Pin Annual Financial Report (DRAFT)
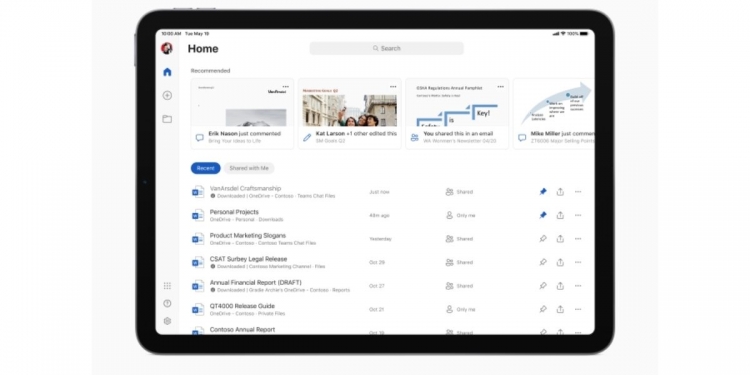Image resolution: width=750 pixels, height=375 pixels. pyautogui.click(x=543, y=286)
